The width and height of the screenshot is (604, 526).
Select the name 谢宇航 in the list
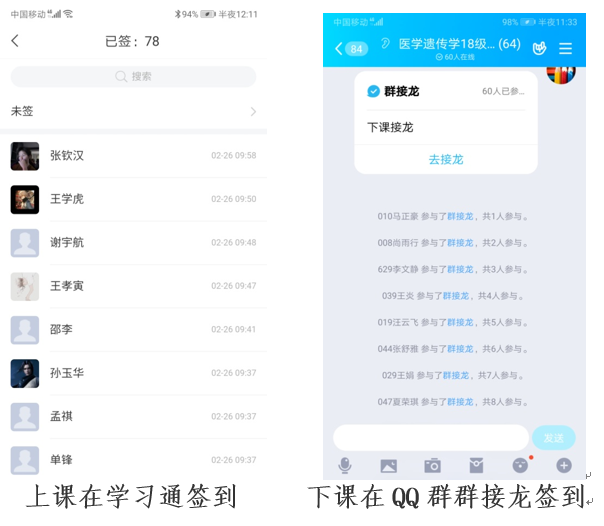tap(67, 243)
